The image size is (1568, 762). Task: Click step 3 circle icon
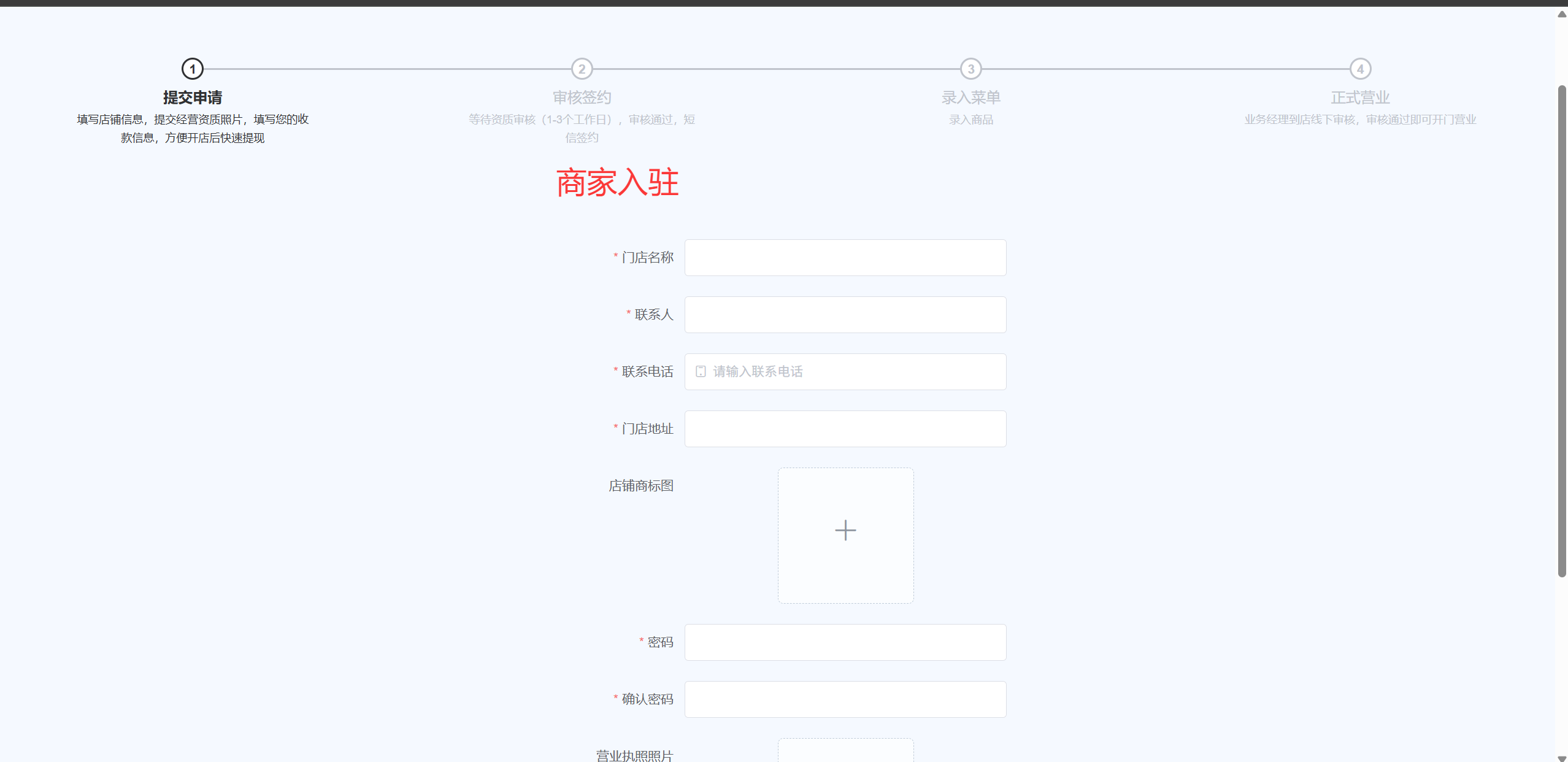click(x=970, y=69)
